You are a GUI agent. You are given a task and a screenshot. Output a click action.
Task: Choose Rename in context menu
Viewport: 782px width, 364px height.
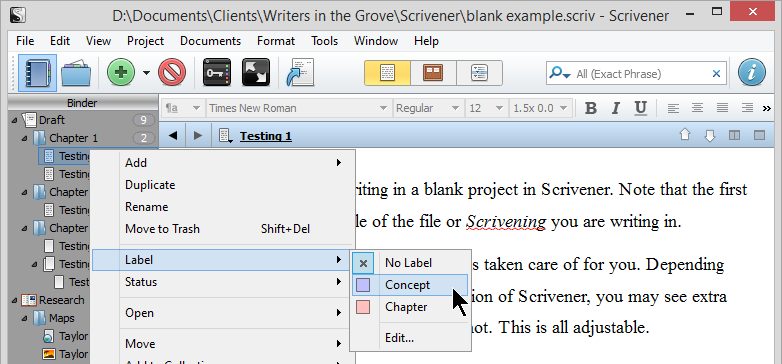point(223,206)
